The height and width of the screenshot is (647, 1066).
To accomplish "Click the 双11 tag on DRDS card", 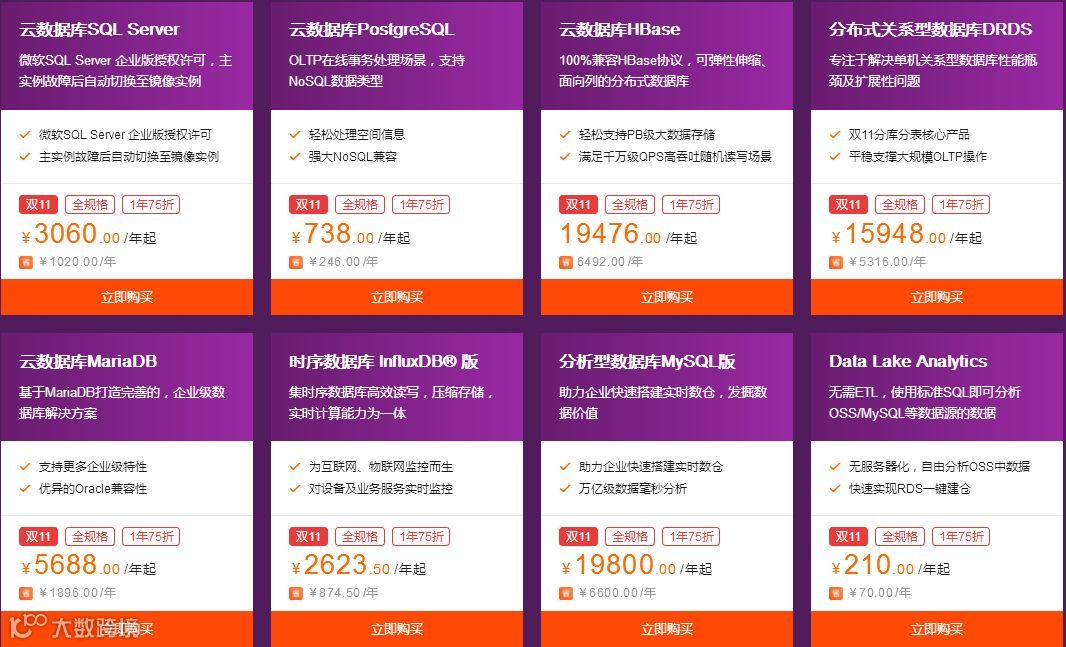I will coord(848,205).
